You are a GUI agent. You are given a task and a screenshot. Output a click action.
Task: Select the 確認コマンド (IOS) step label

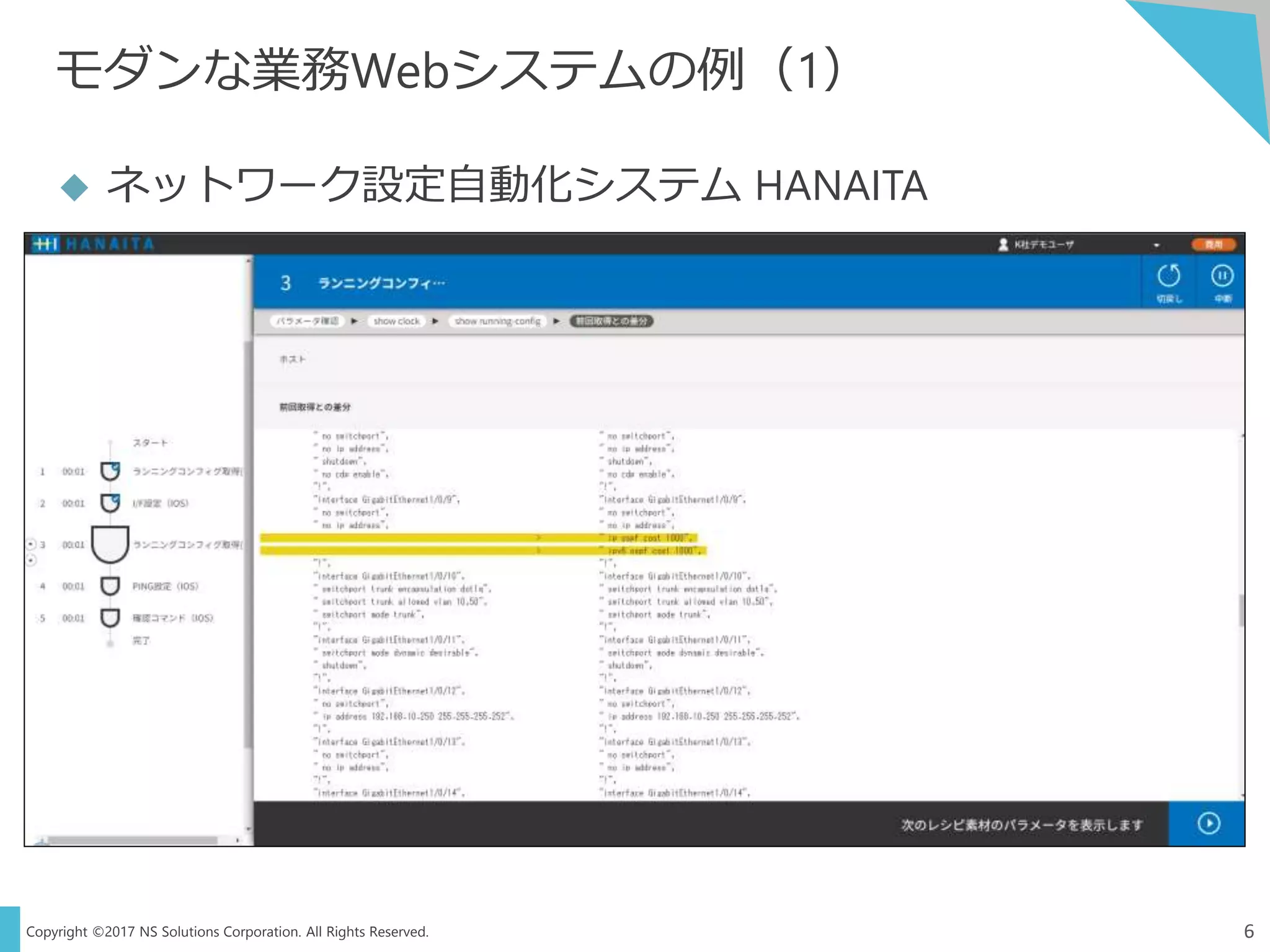172,618
